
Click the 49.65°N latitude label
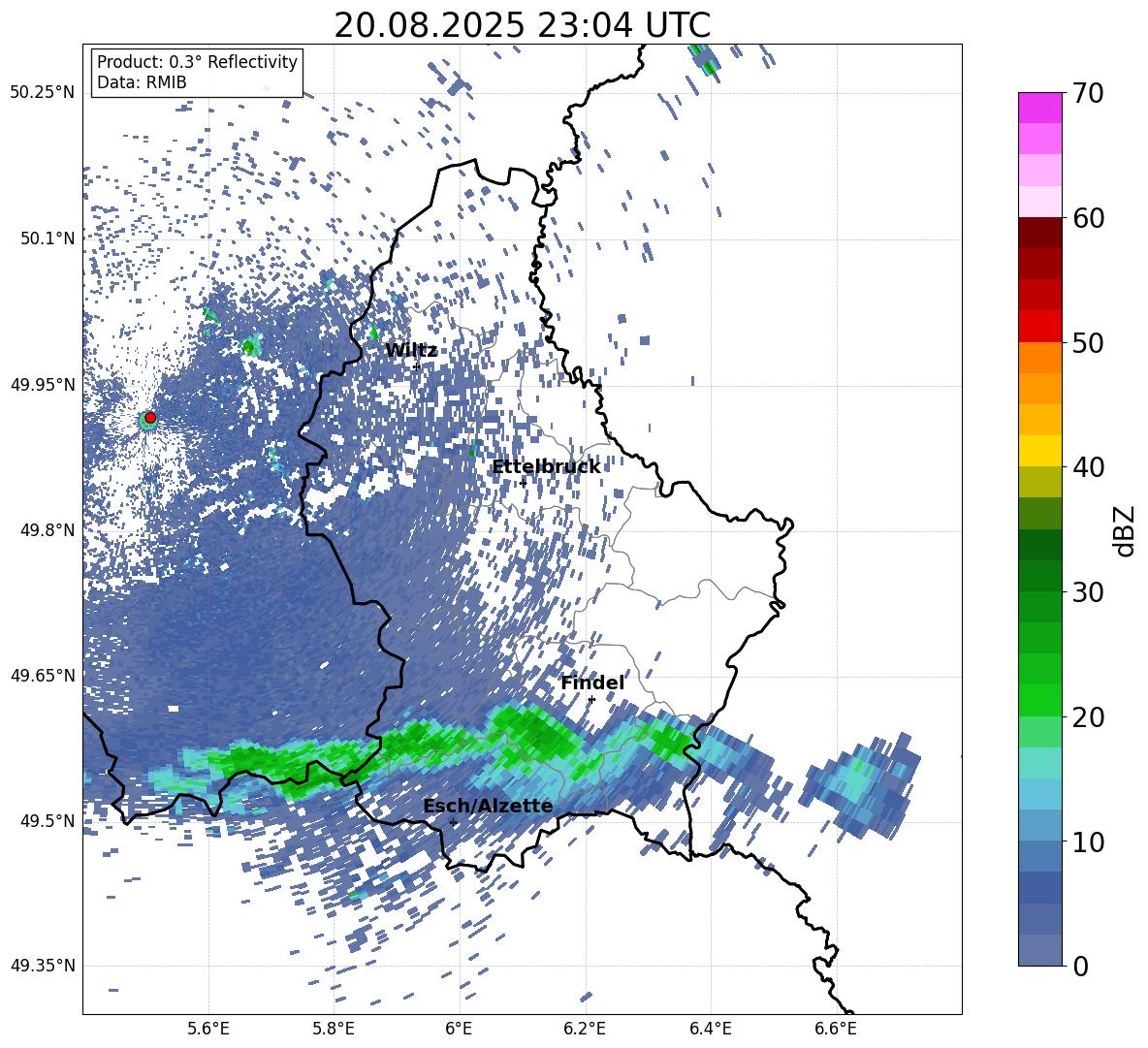43,675
